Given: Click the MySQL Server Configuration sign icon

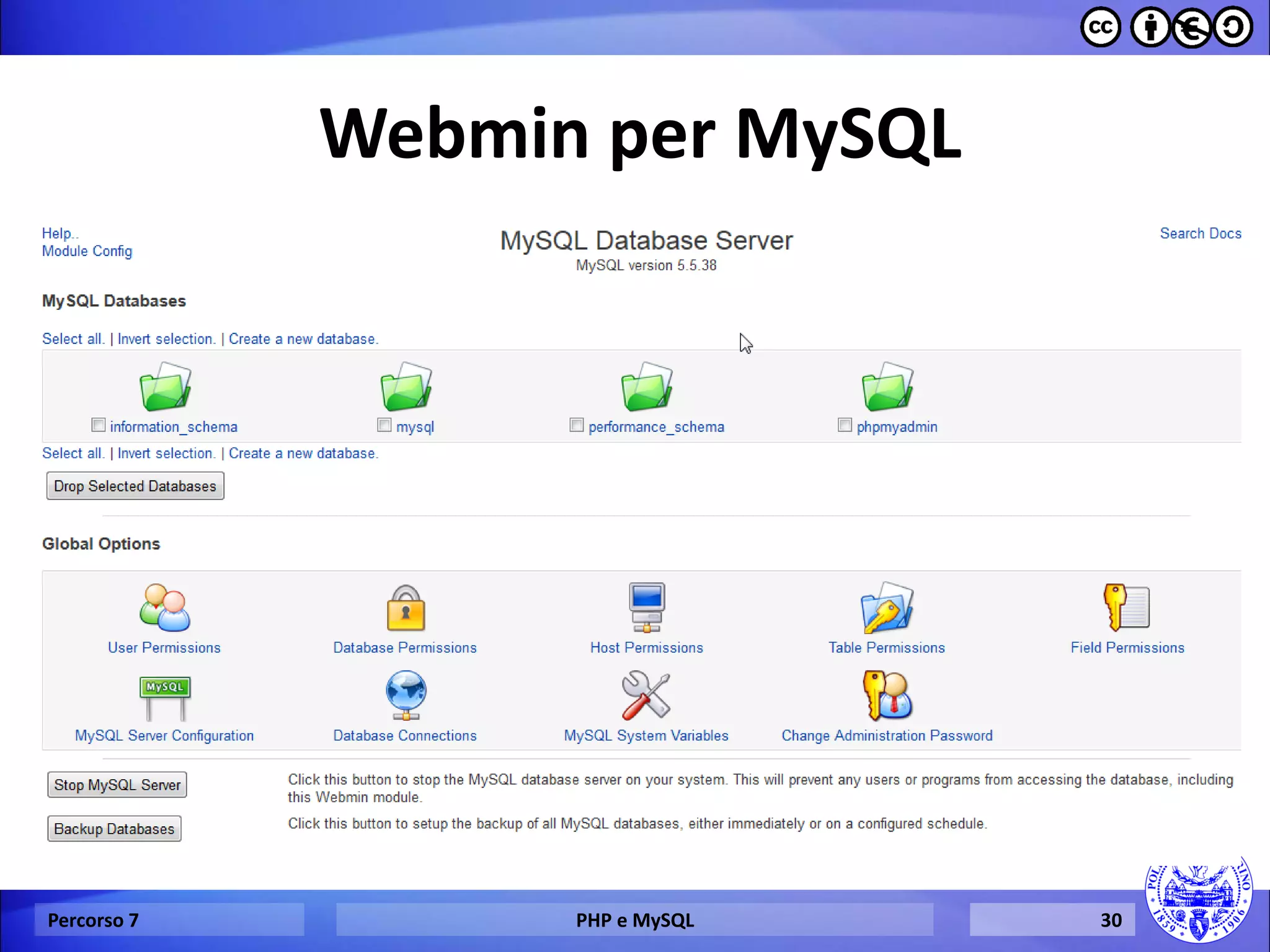Looking at the screenshot, I should (x=164, y=699).
